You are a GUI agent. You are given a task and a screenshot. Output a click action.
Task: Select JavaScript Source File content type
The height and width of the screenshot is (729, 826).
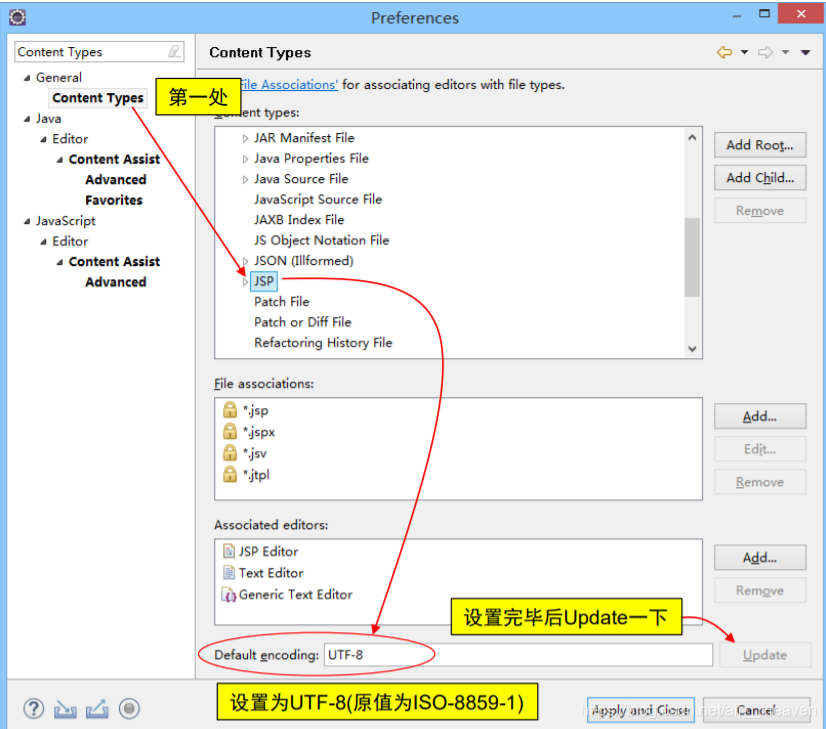point(318,199)
